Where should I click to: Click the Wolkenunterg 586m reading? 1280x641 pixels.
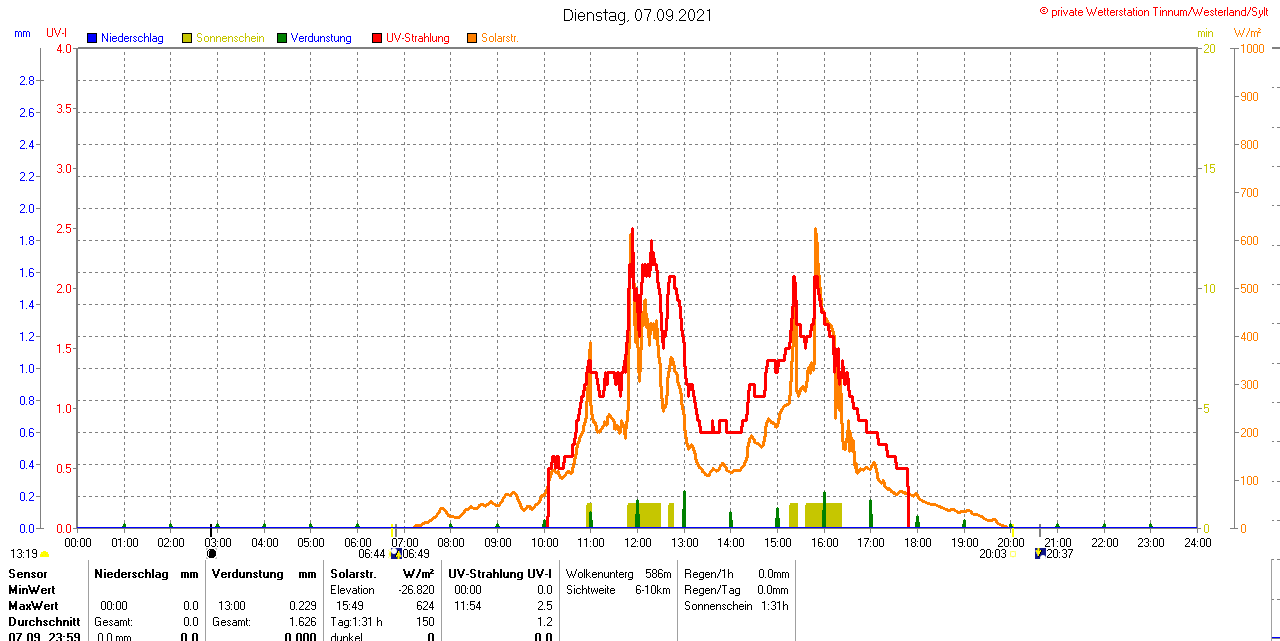(618, 574)
